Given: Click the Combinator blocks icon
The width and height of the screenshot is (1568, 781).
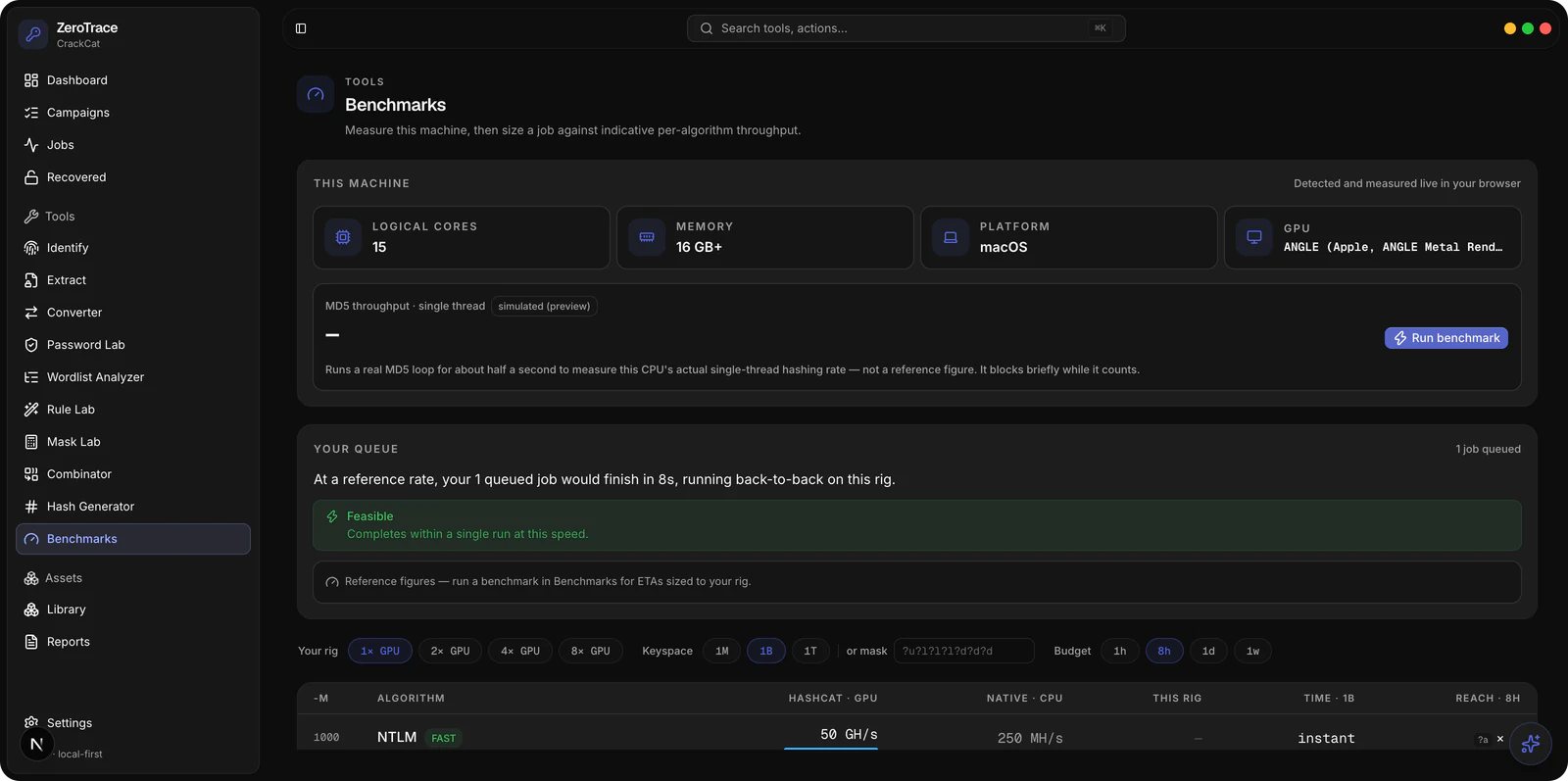Looking at the screenshot, I should coord(31,474).
